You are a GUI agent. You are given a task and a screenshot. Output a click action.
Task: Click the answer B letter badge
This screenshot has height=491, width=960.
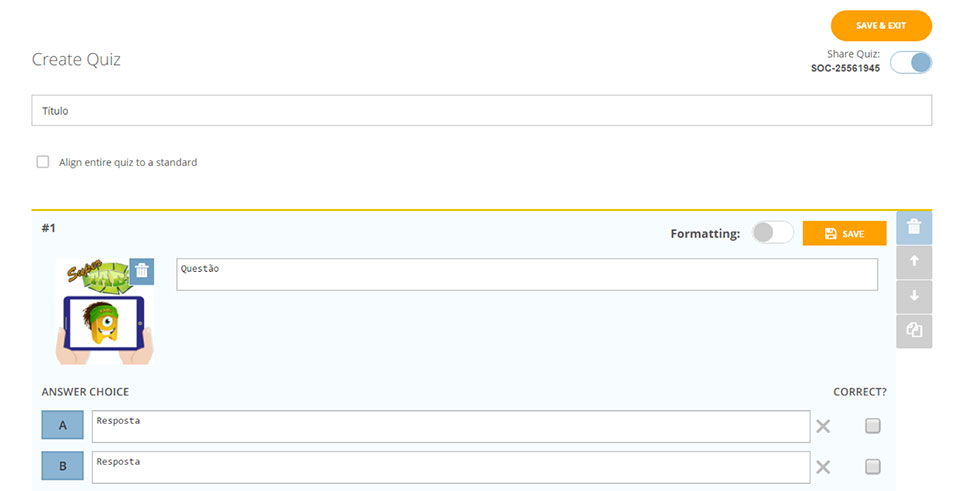point(63,466)
